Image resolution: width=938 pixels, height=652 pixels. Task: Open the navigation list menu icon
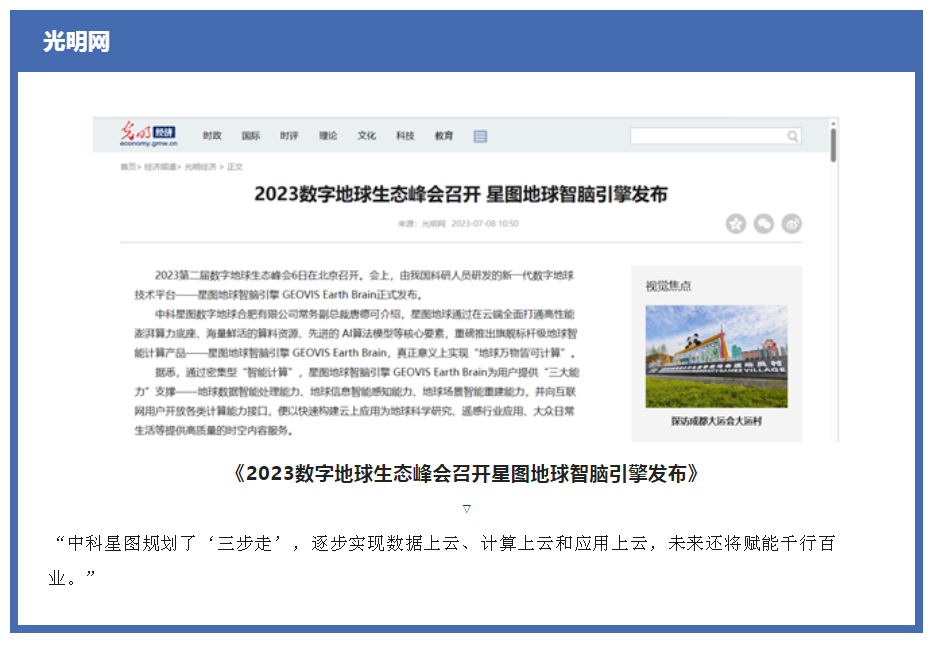click(480, 136)
